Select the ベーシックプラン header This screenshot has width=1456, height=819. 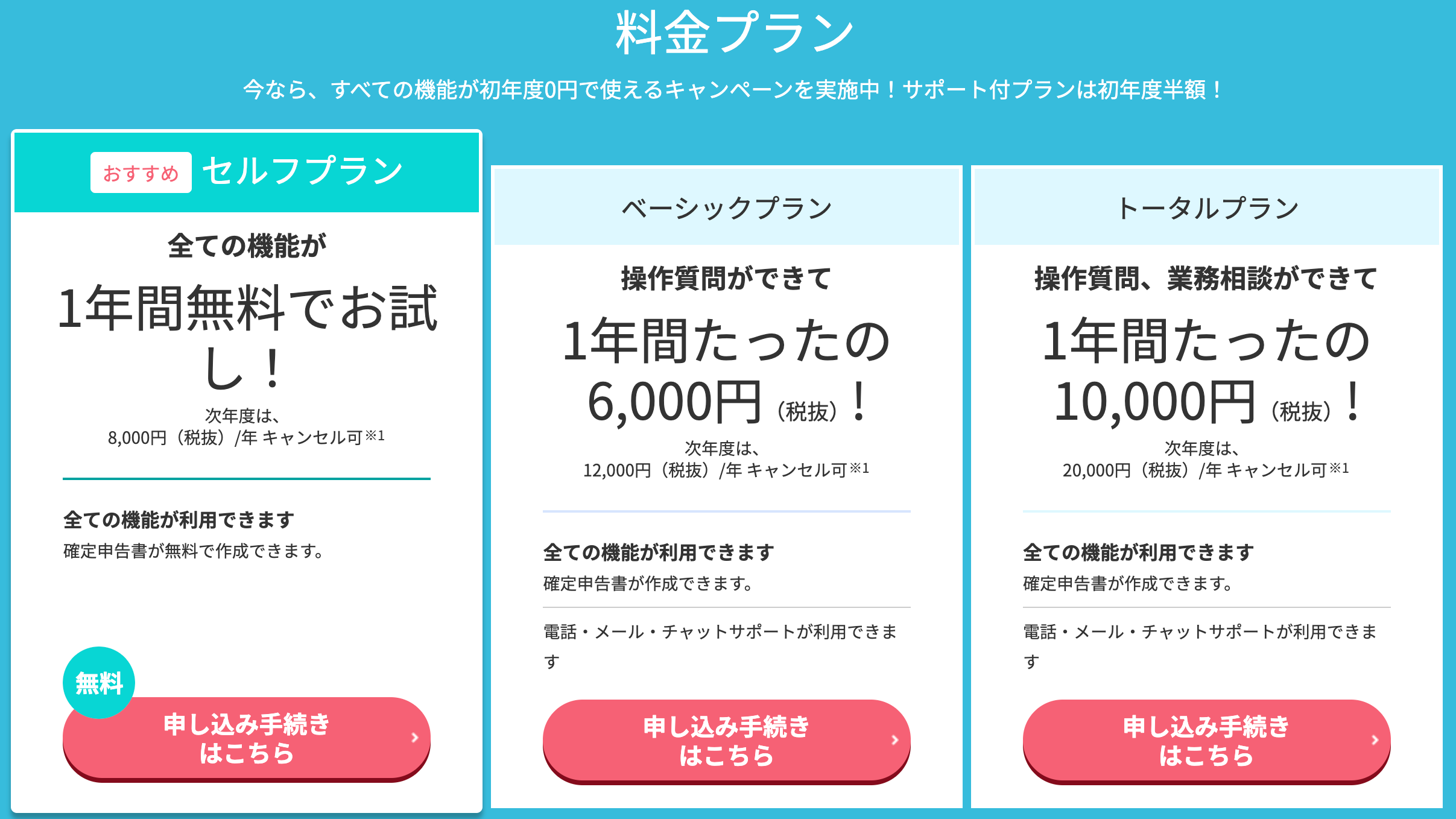726,208
